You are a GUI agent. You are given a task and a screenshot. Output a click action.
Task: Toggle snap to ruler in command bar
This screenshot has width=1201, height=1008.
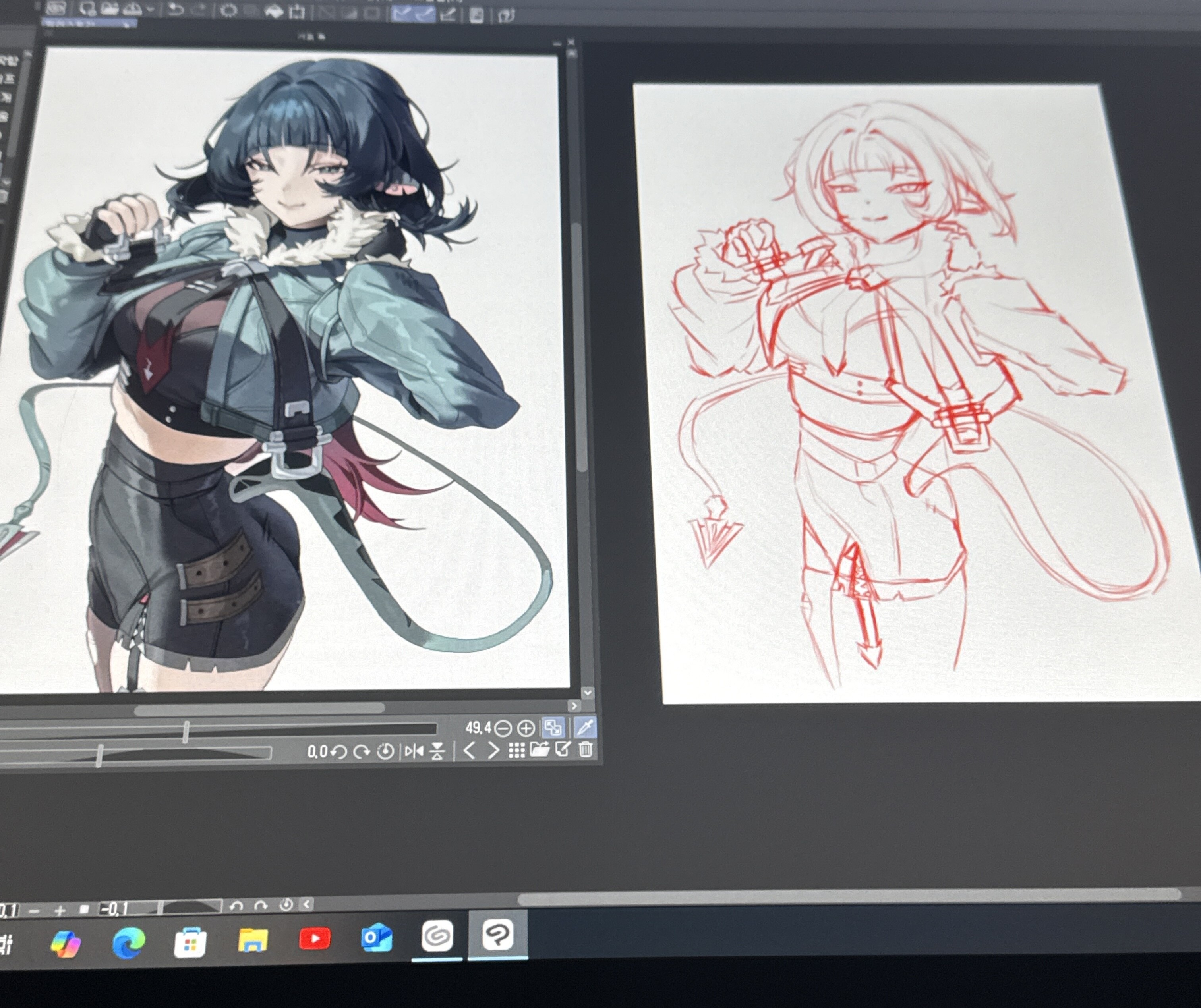(402, 14)
